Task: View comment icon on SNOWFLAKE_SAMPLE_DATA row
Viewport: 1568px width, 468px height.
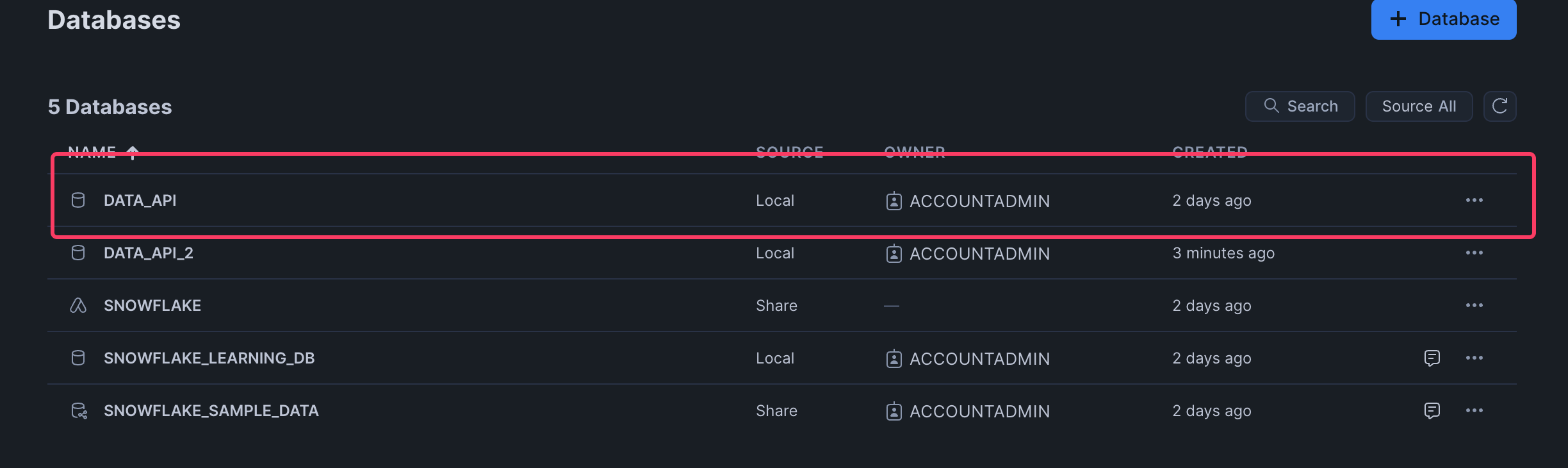Action: coord(1432,411)
